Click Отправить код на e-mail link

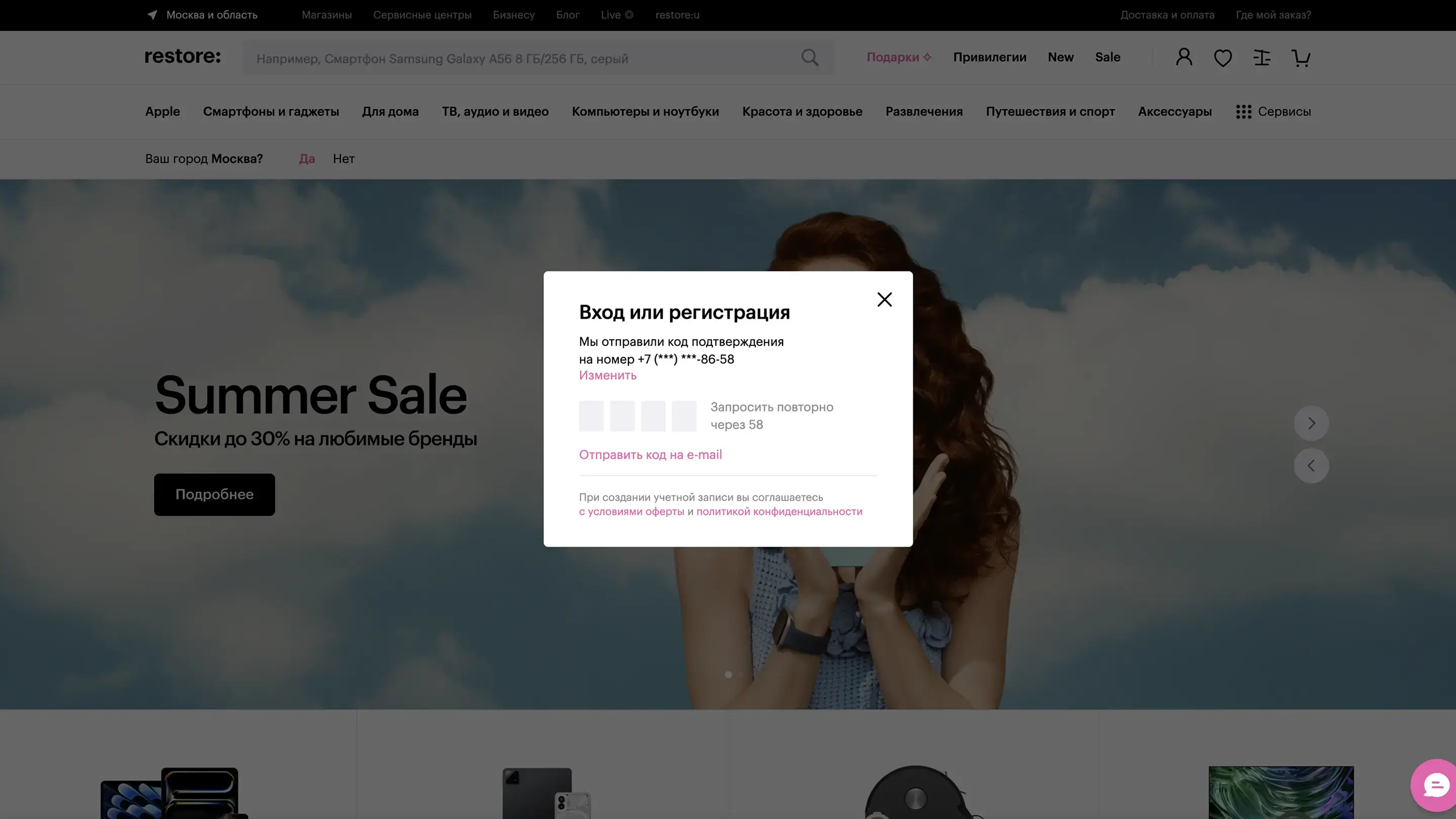(650, 454)
